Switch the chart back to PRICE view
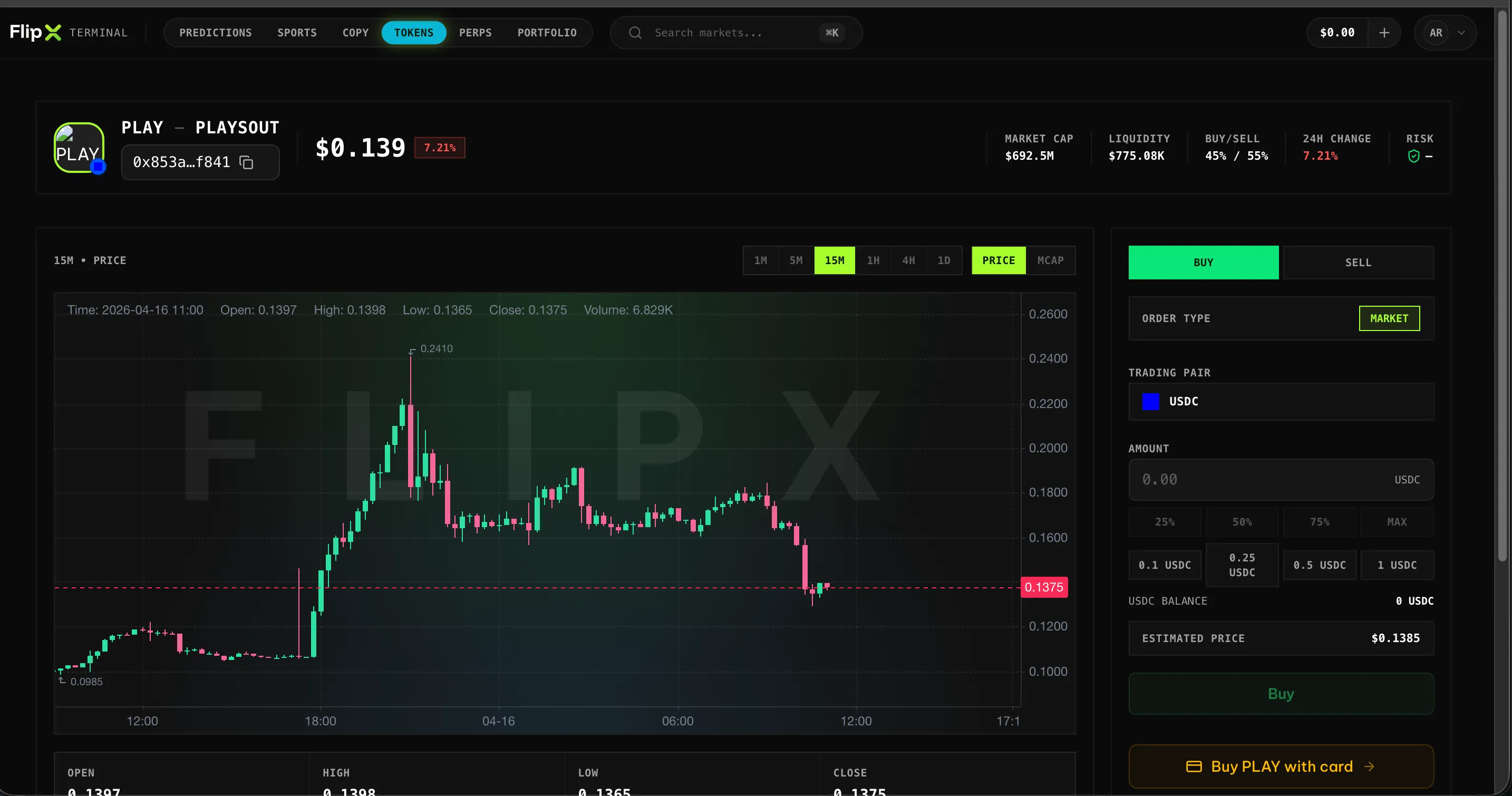The image size is (1512, 796). [999, 260]
